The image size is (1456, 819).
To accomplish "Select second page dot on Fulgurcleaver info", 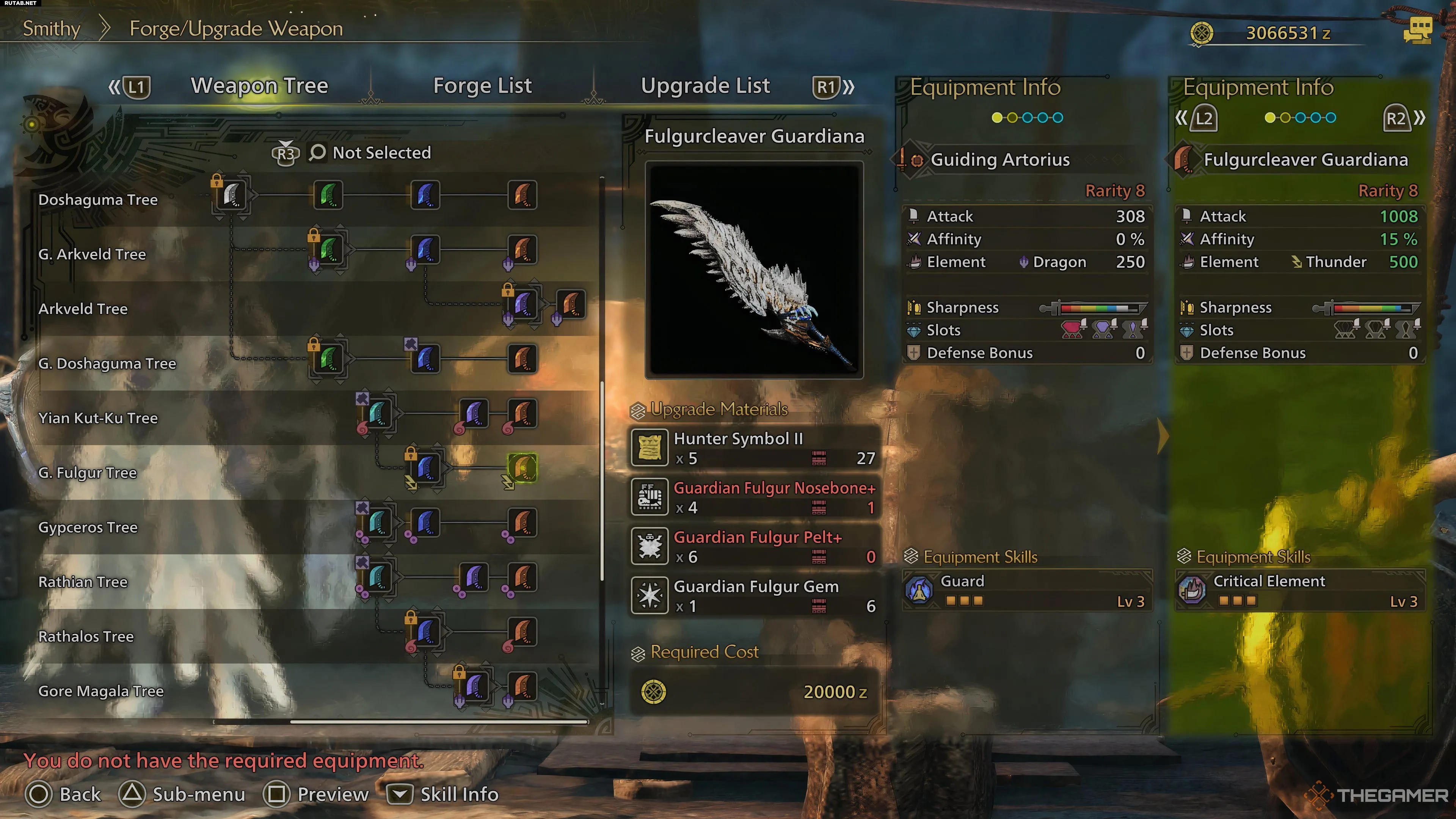I will [x=1285, y=118].
